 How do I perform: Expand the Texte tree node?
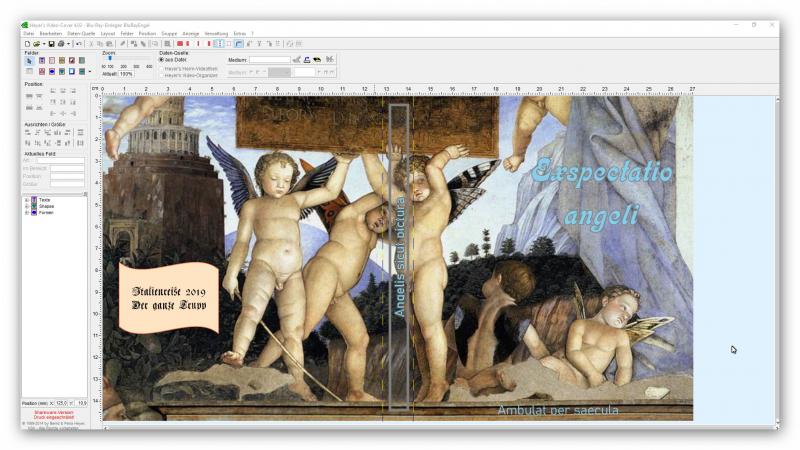pos(26,200)
